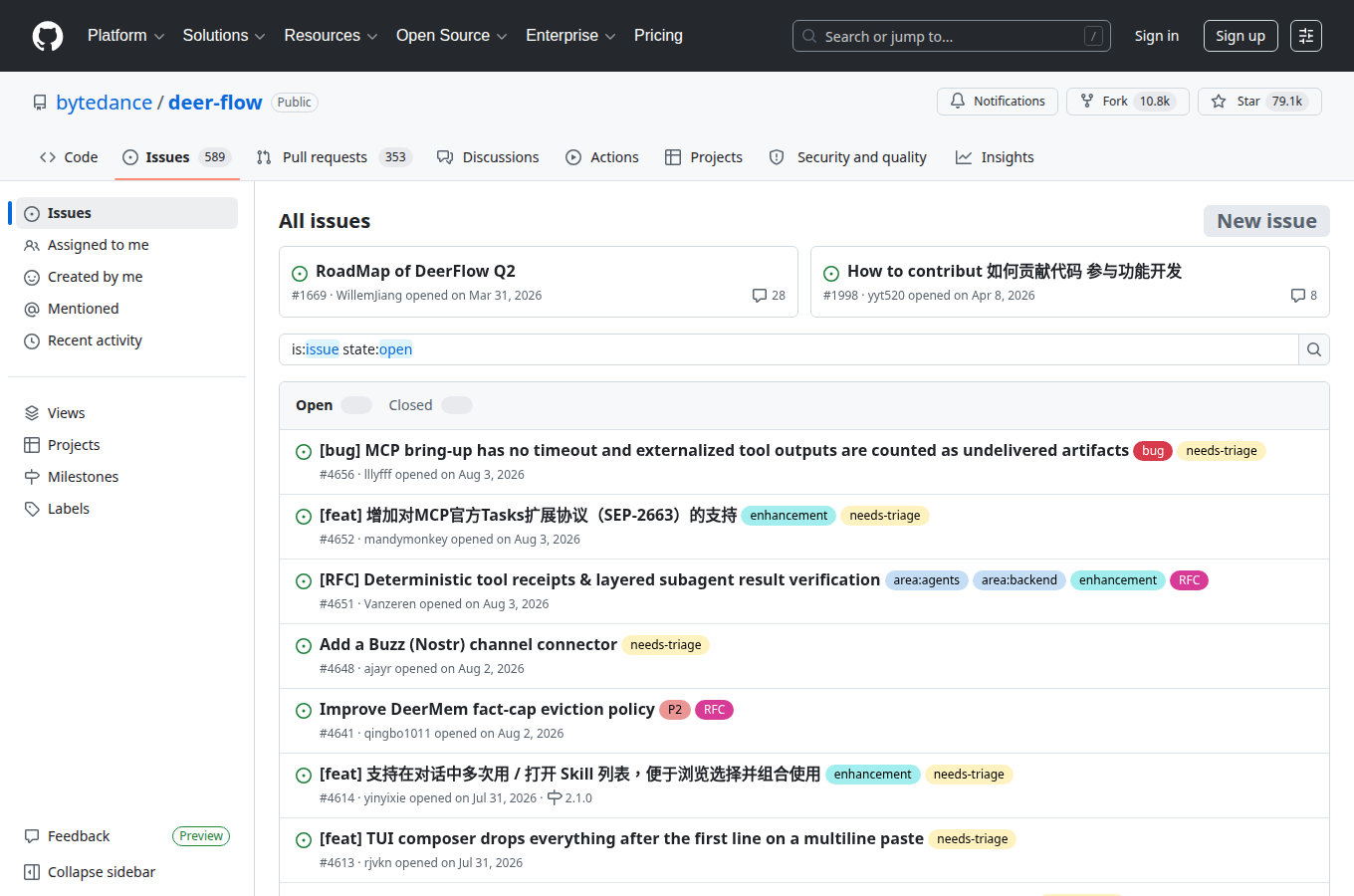Viewport: 1354px width, 896px height.
Task: Click author lllyfff on issue #4656
Action: point(377,475)
